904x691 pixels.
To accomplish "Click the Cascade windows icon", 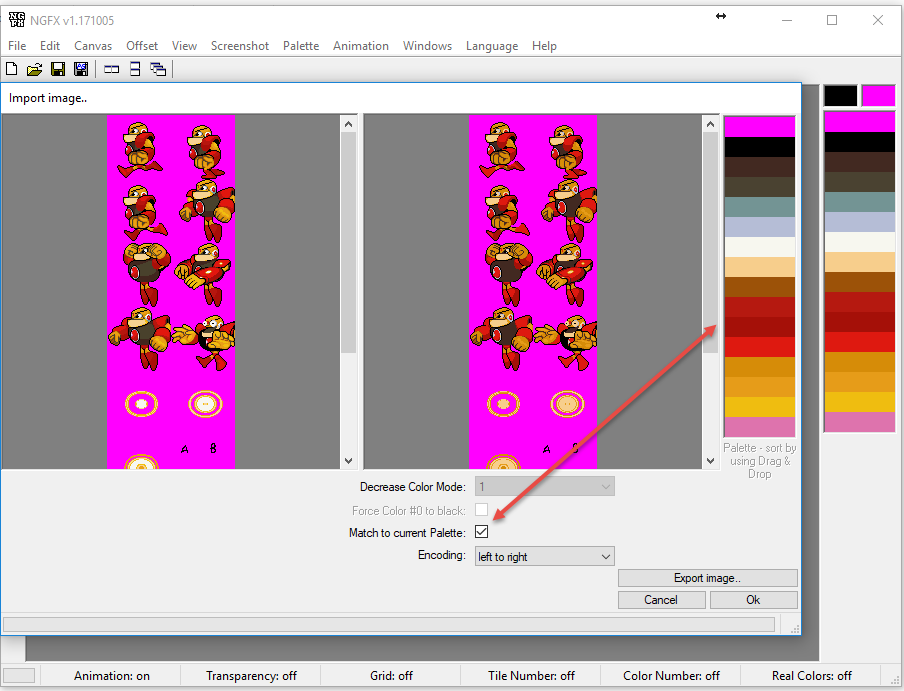I will pos(158,69).
